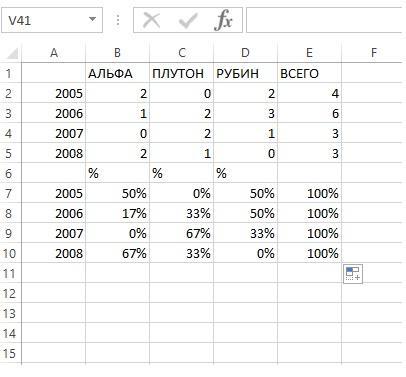Select row 11 header
Screen dimensions: 406x377
click(10, 273)
